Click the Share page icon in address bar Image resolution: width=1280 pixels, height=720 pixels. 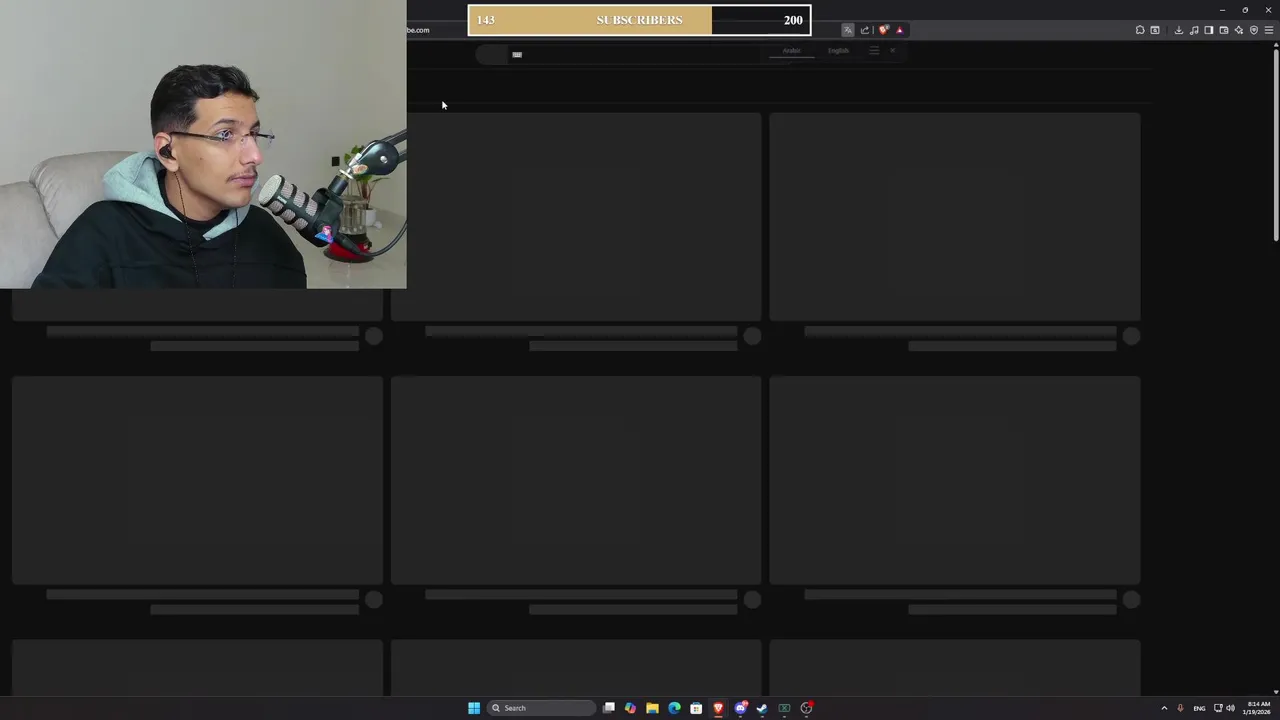tap(865, 30)
